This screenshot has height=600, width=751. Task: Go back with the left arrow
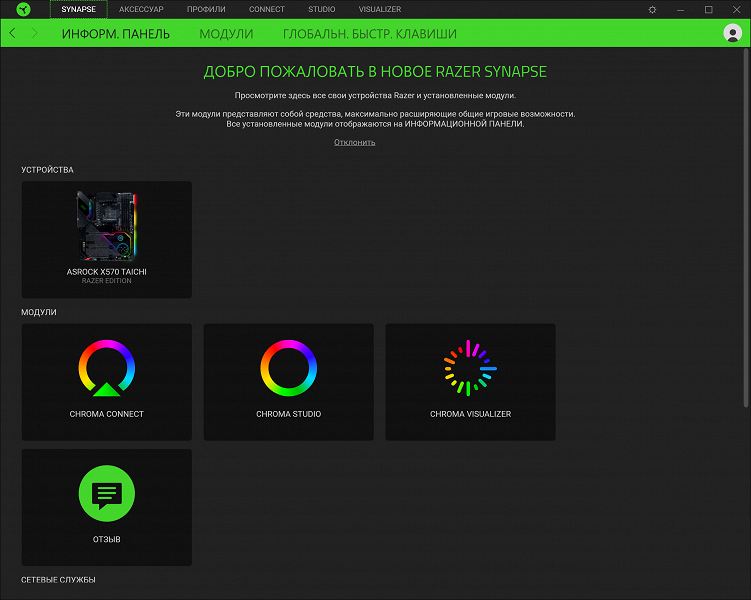pos(13,33)
